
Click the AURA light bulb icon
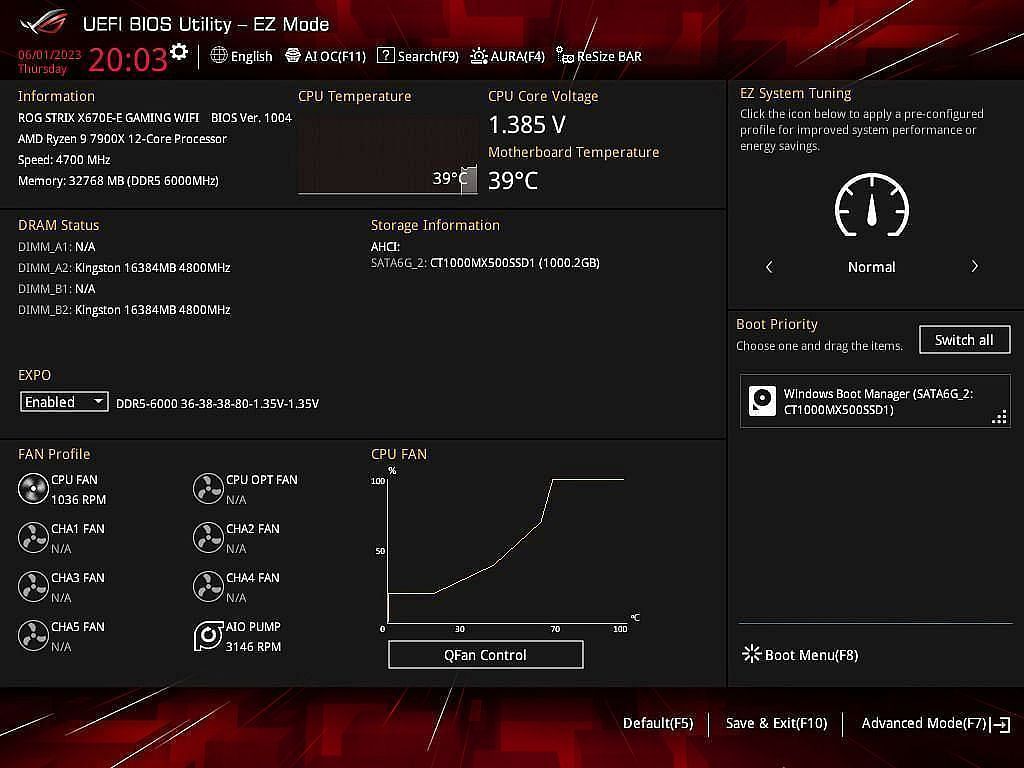[479, 56]
